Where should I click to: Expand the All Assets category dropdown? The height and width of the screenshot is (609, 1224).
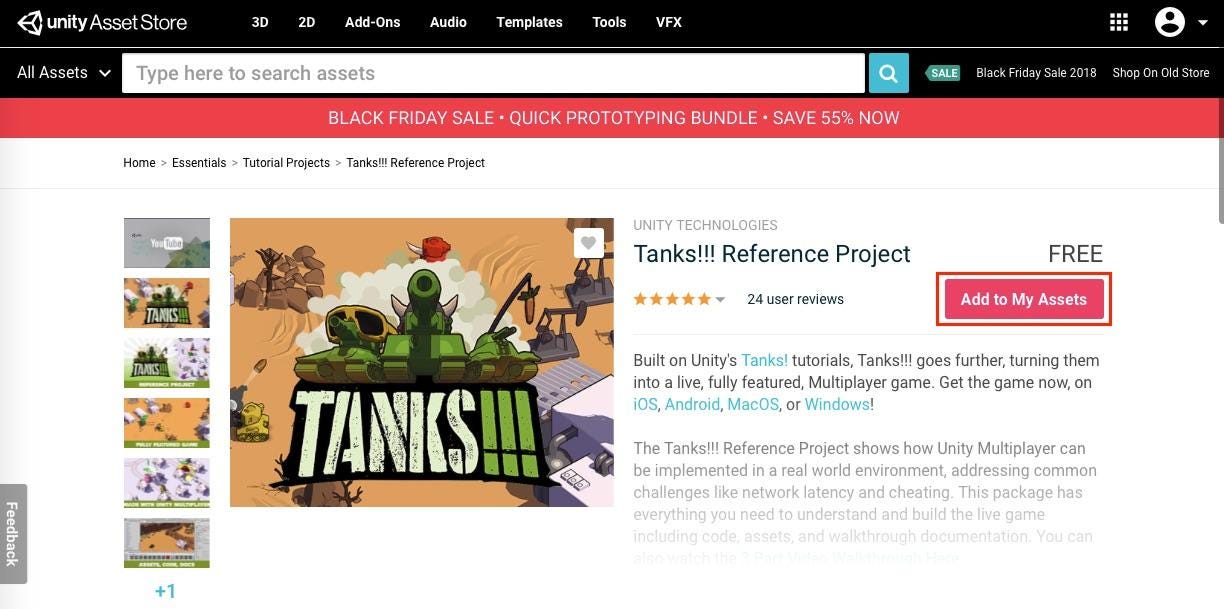pos(64,72)
